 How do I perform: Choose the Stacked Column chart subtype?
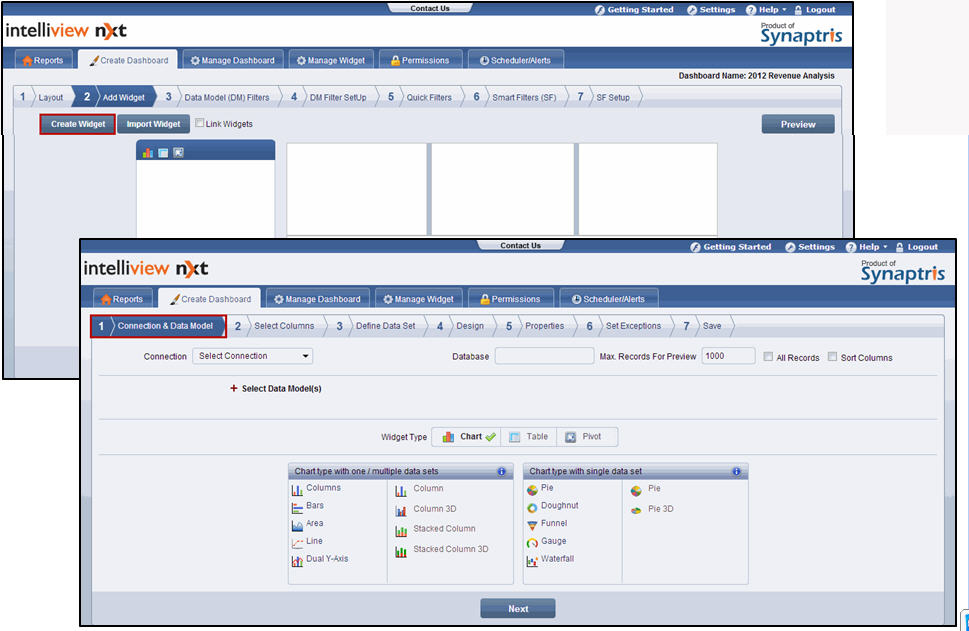[436, 530]
